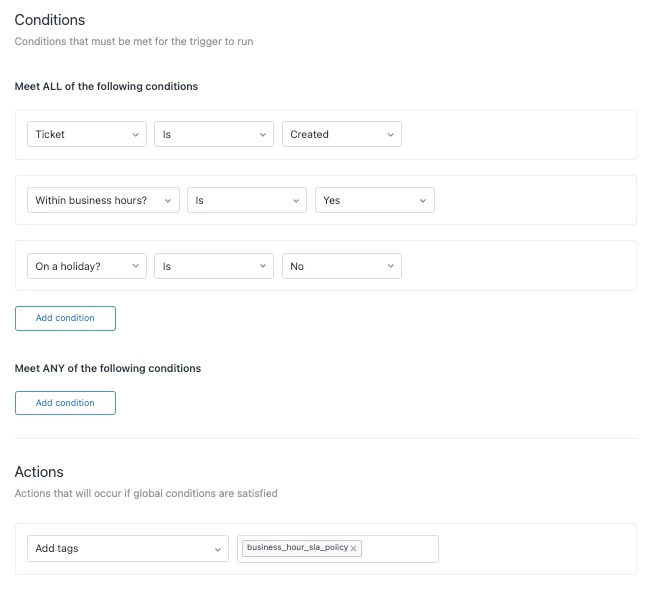
Task: Expand the Created value dropdown
Action: click(x=341, y=134)
